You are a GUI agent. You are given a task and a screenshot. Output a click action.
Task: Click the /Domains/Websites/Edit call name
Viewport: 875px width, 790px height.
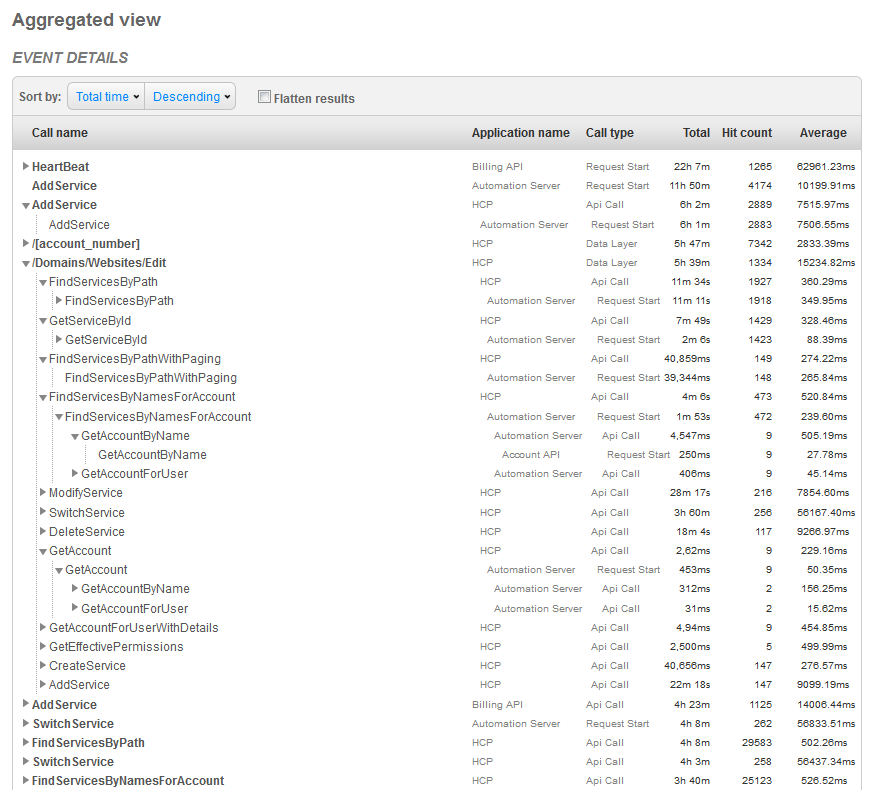(99, 263)
